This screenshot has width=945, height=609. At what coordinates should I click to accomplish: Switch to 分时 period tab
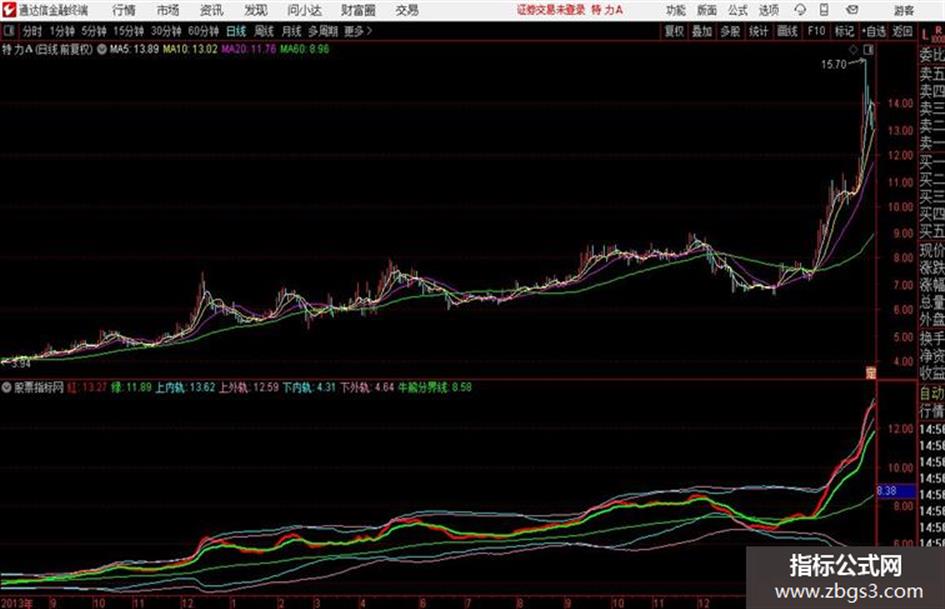(x=32, y=31)
